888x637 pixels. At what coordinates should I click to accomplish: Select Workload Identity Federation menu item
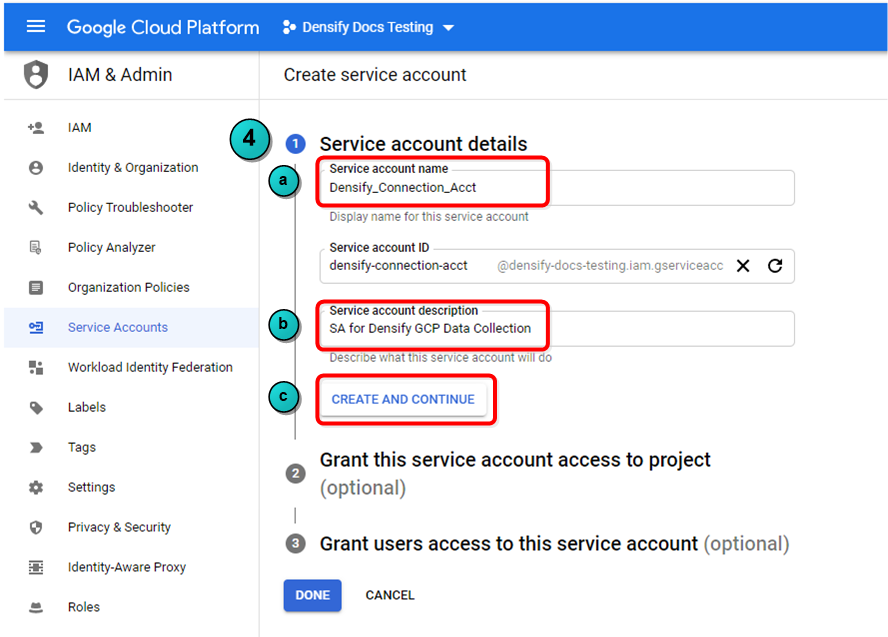coord(150,368)
